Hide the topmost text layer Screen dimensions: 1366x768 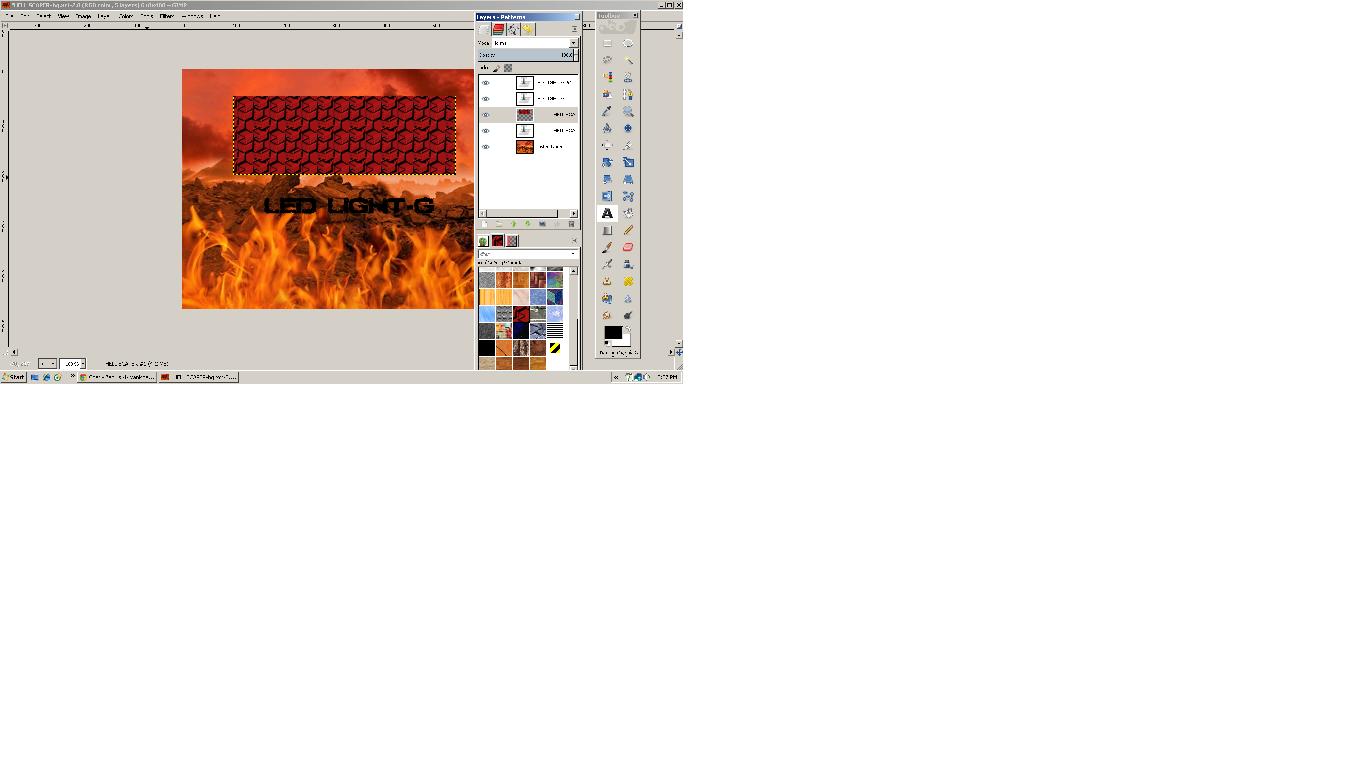pyautogui.click(x=486, y=83)
